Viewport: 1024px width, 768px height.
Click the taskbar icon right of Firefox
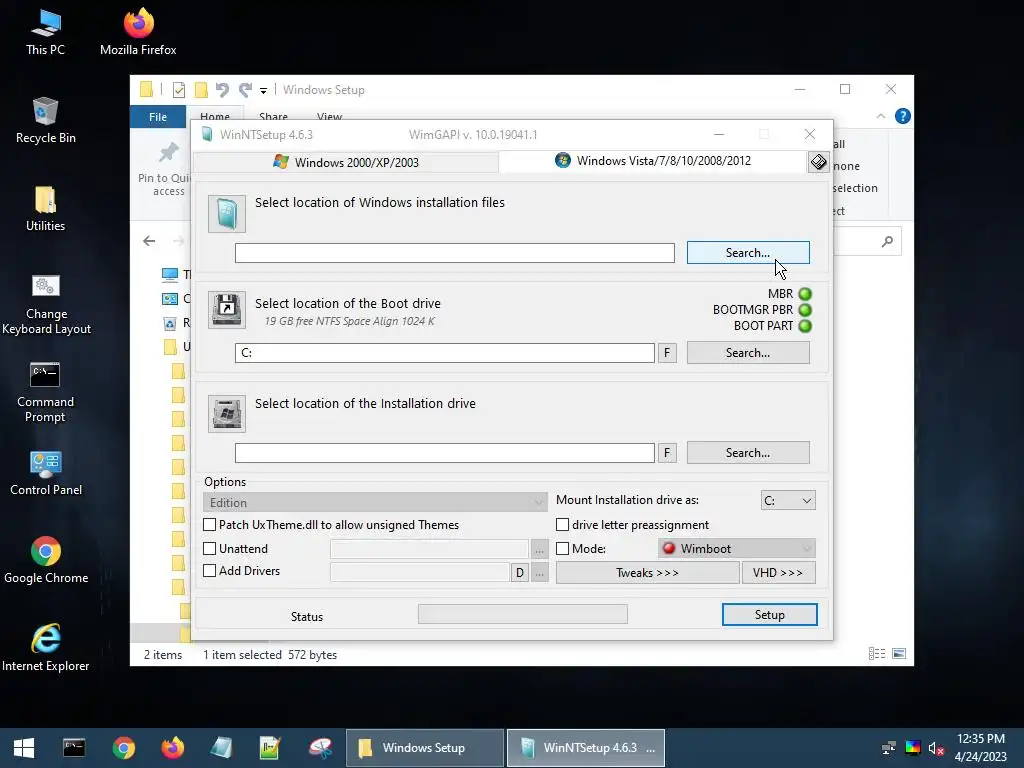(x=221, y=748)
